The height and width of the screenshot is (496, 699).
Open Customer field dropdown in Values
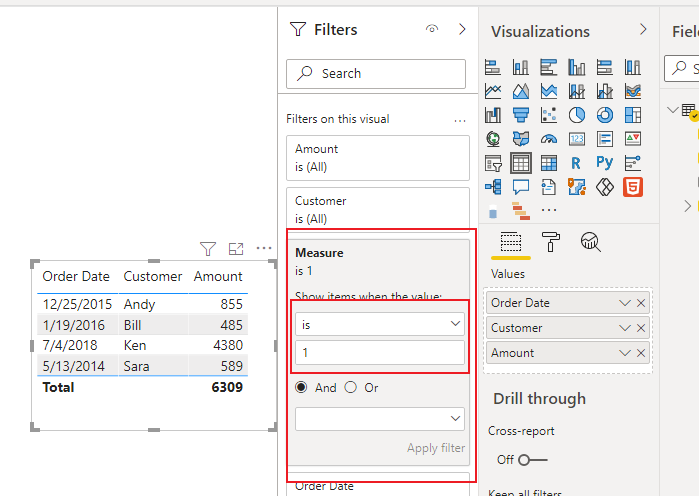[625, 328]
